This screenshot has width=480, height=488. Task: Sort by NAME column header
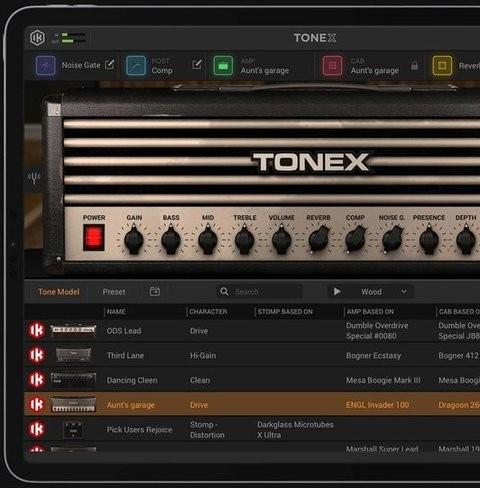click(x=116, y=312)
